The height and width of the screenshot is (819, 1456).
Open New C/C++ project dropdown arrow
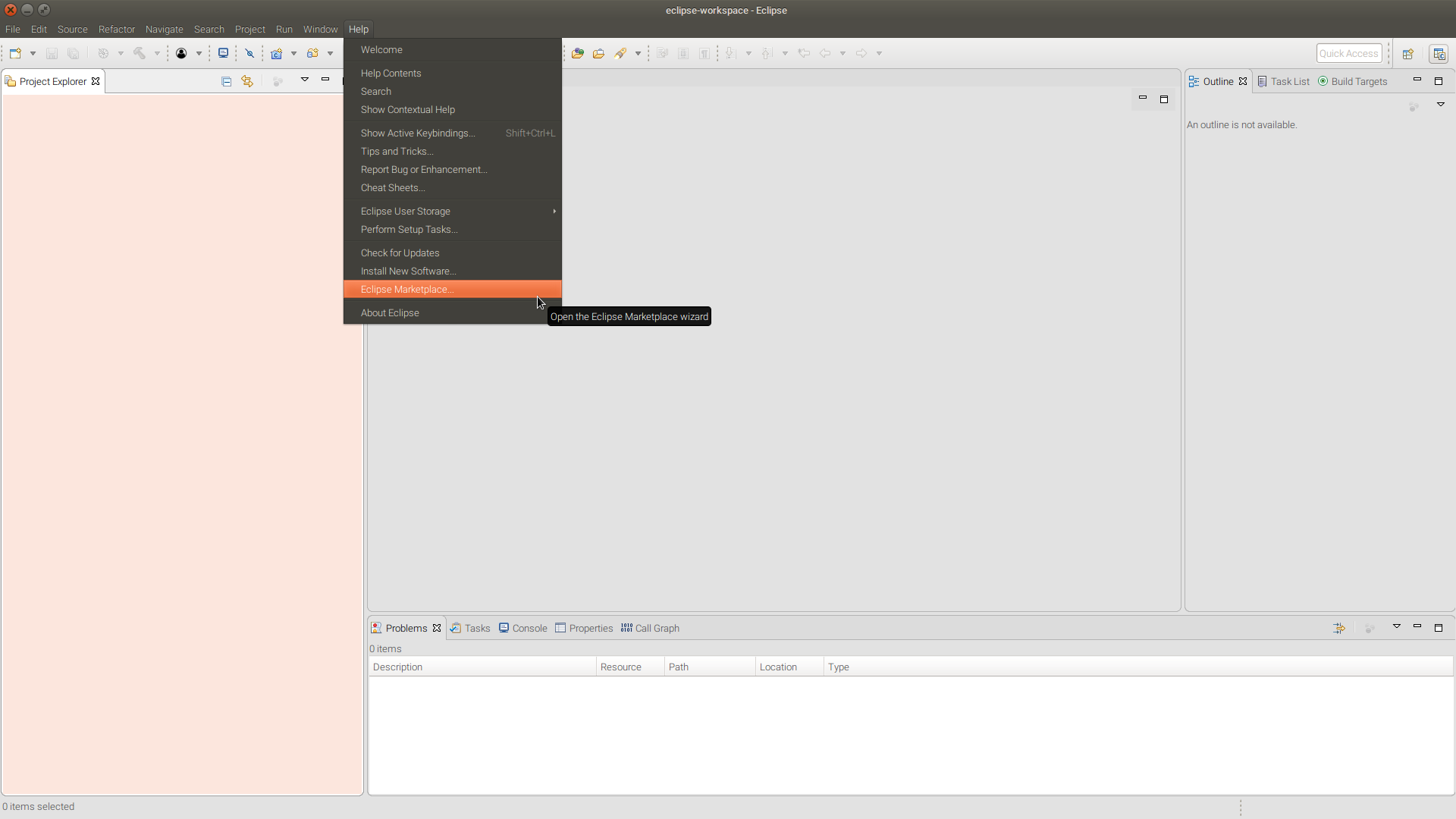tap(293, 53)
